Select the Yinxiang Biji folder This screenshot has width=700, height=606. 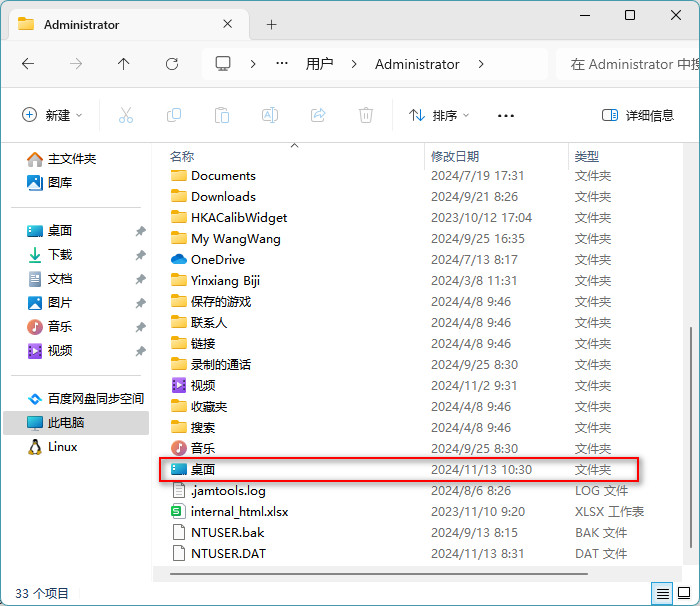[225, 280]
